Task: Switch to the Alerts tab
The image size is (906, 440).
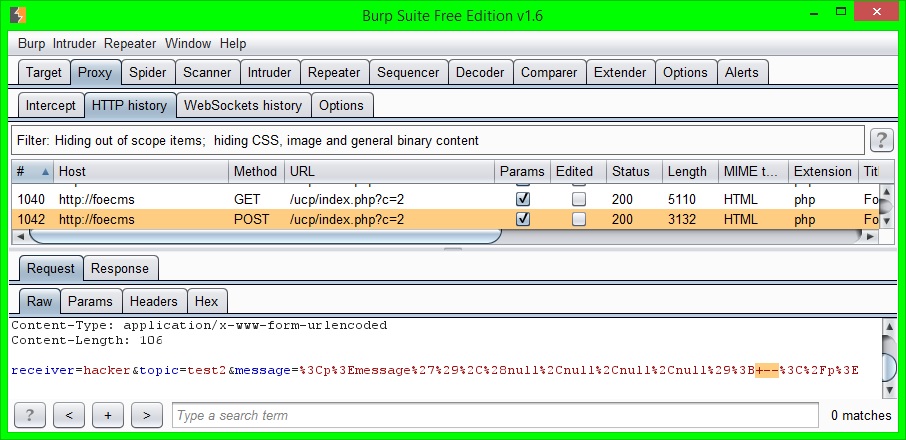Action: pyautogui.click(x=741, y=73)
